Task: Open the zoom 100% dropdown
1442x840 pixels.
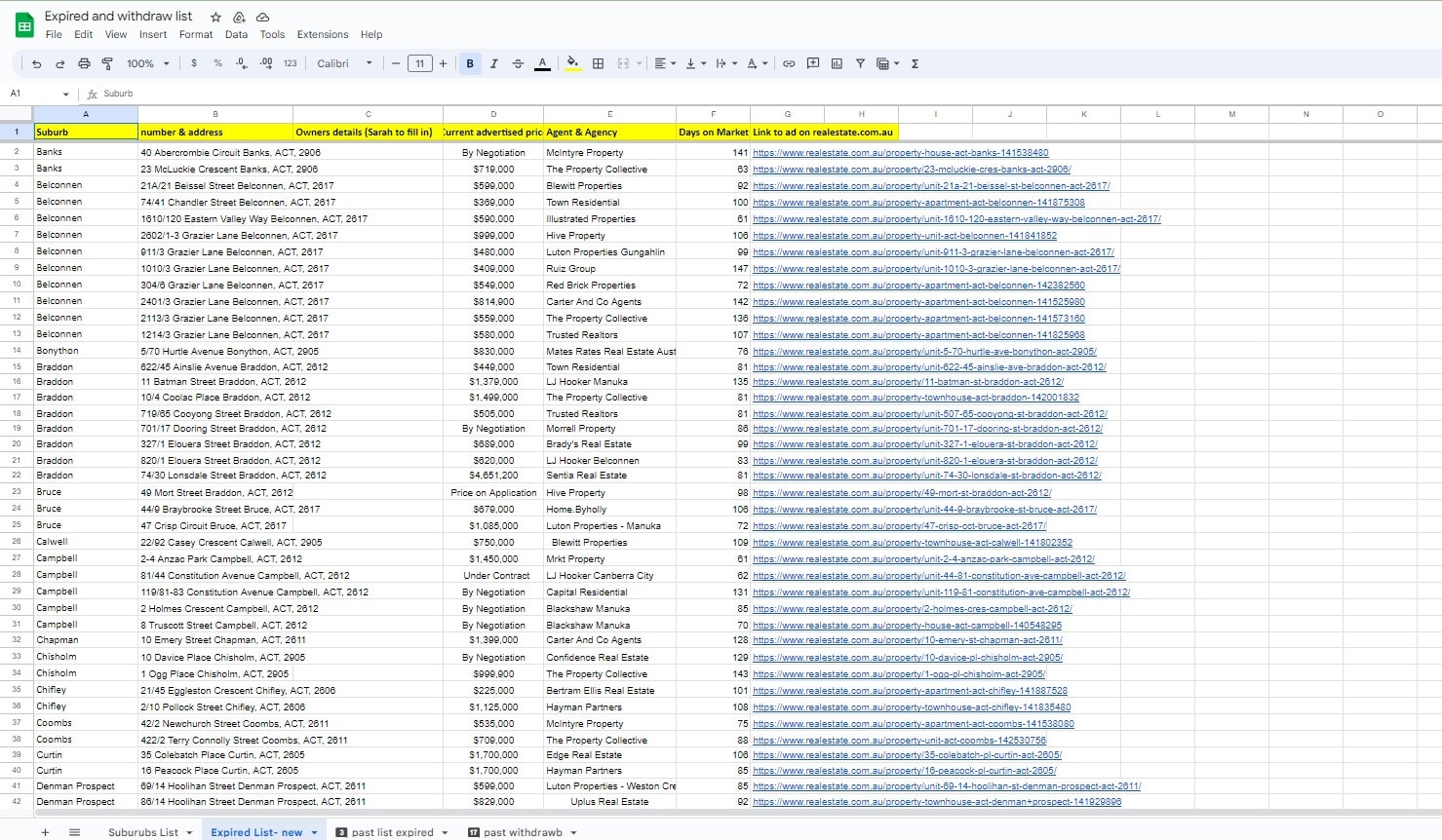Action: (148, 63)
